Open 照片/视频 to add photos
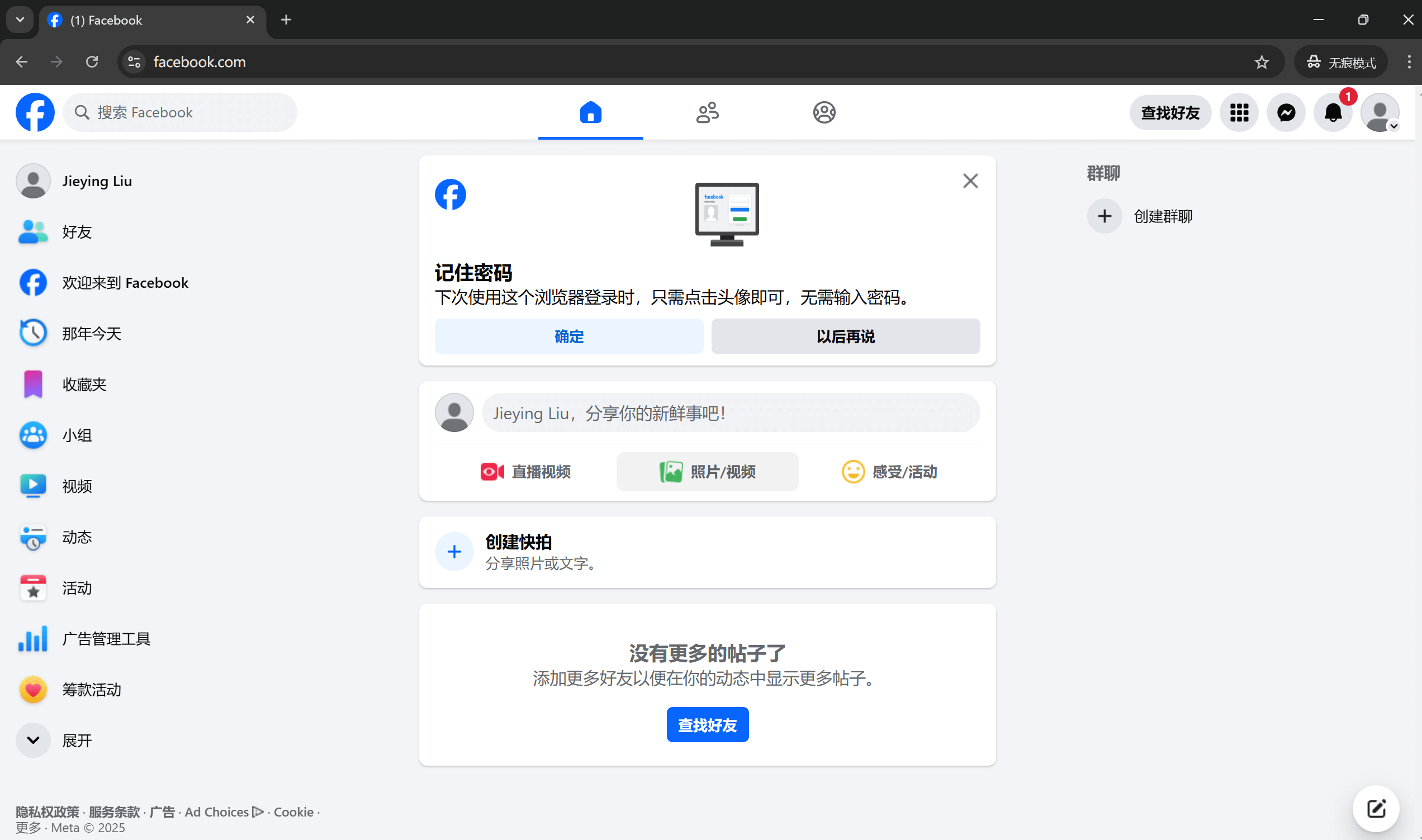The width and height of the screenshot is (1422, 840). coord(707,472)
